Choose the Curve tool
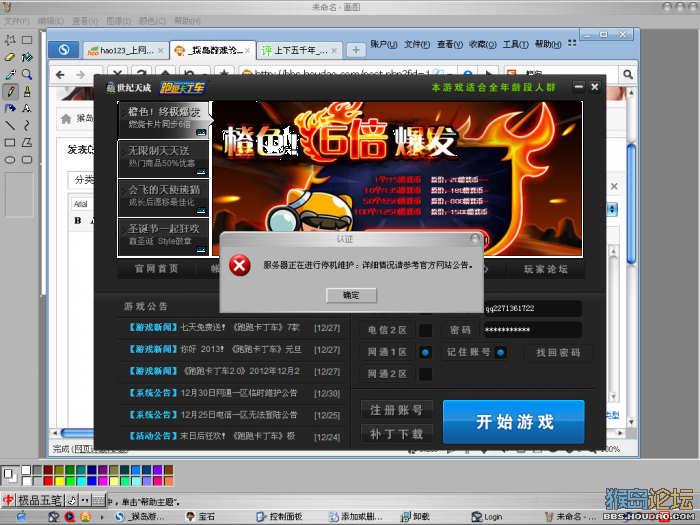 (27, 125)
